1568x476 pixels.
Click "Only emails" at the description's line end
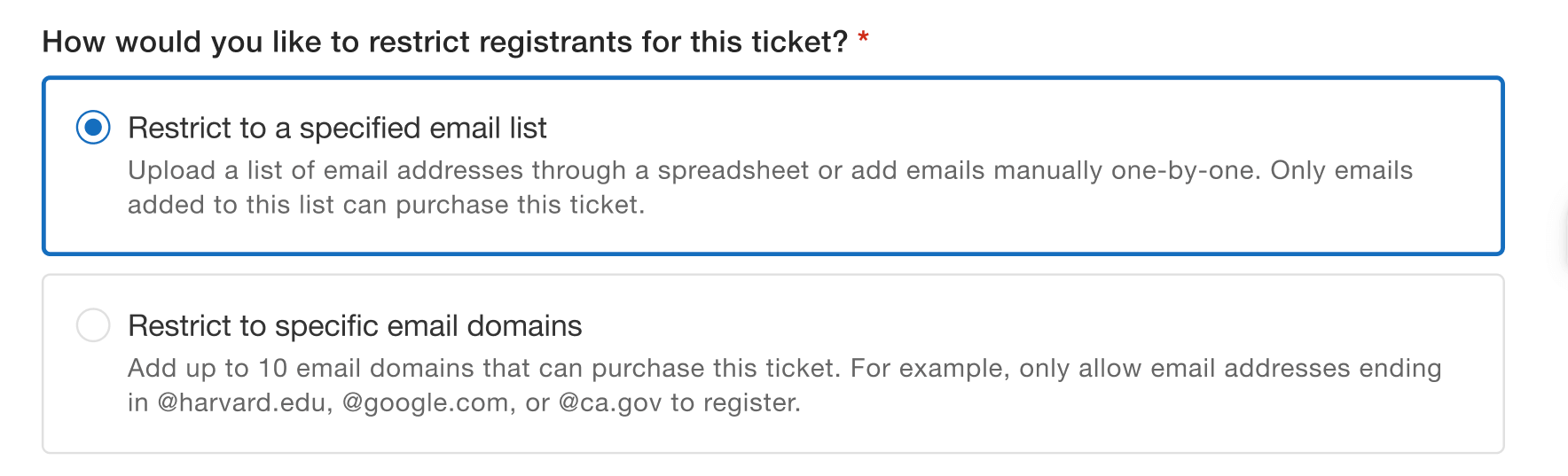coord(1341,170)
